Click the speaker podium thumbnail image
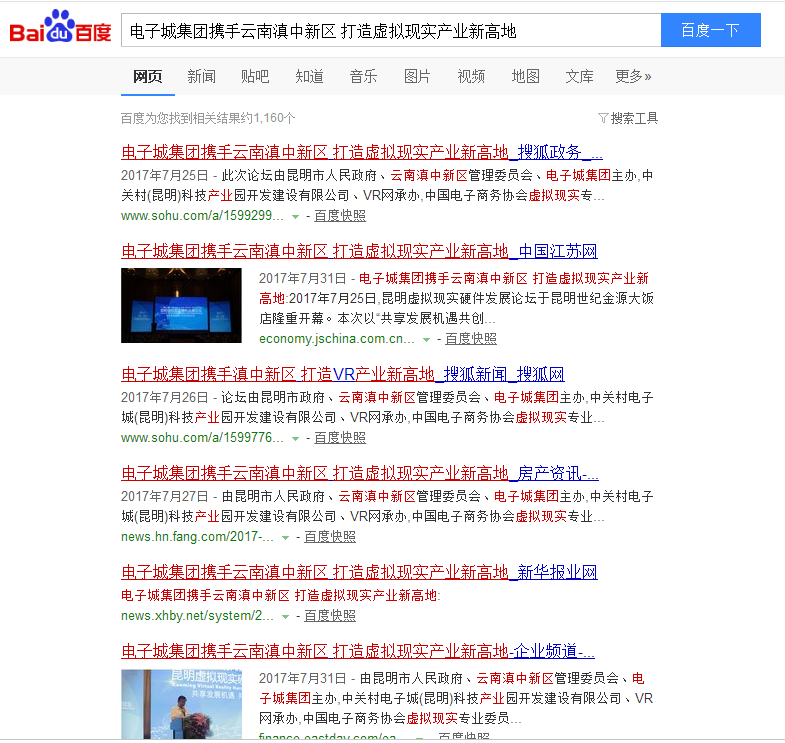785x743 pixels. tap(181, 704)
